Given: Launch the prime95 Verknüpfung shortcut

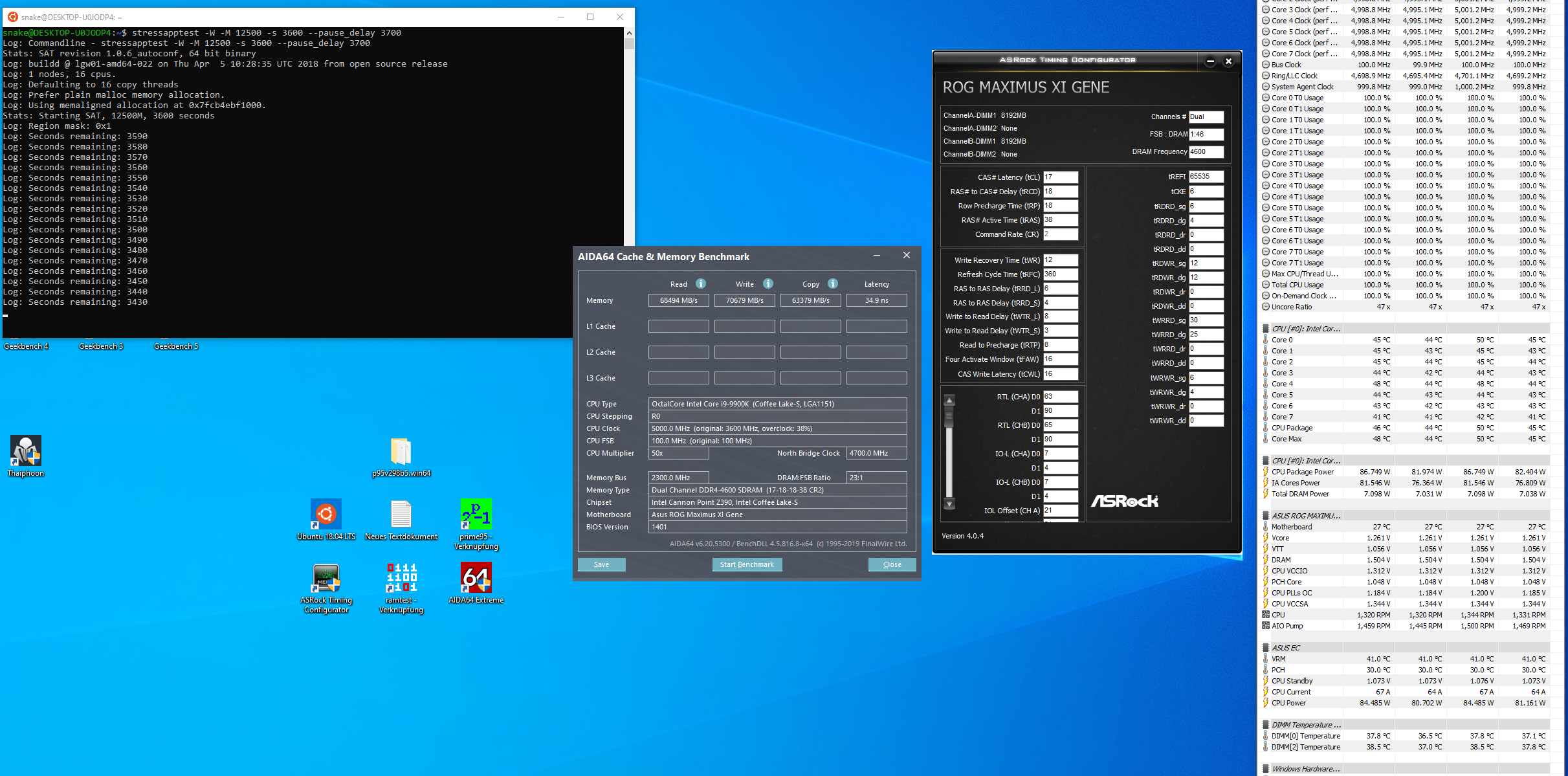Looking at the screenshot, I should pos(476,515).
